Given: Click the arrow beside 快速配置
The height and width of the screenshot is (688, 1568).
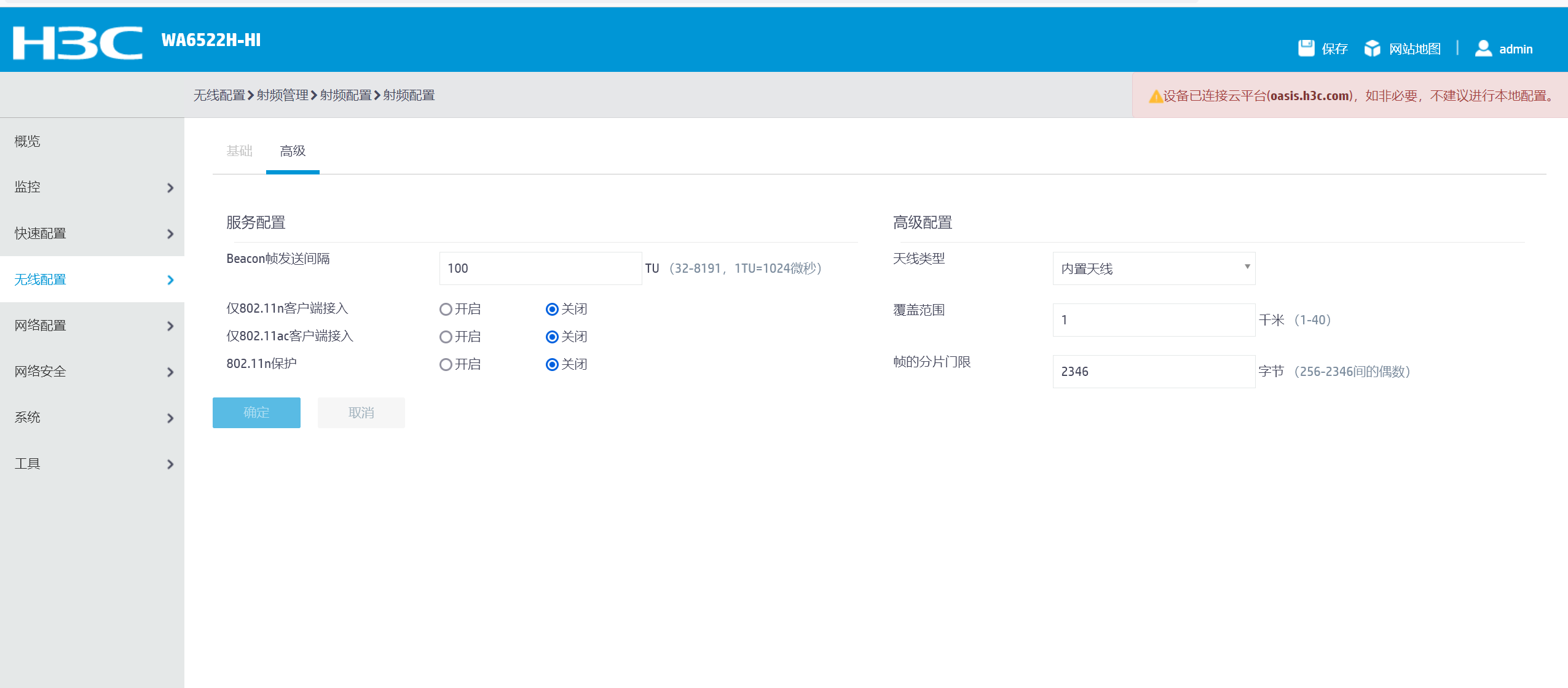Looking at the screenshot, I should click(x=170, y=233).
